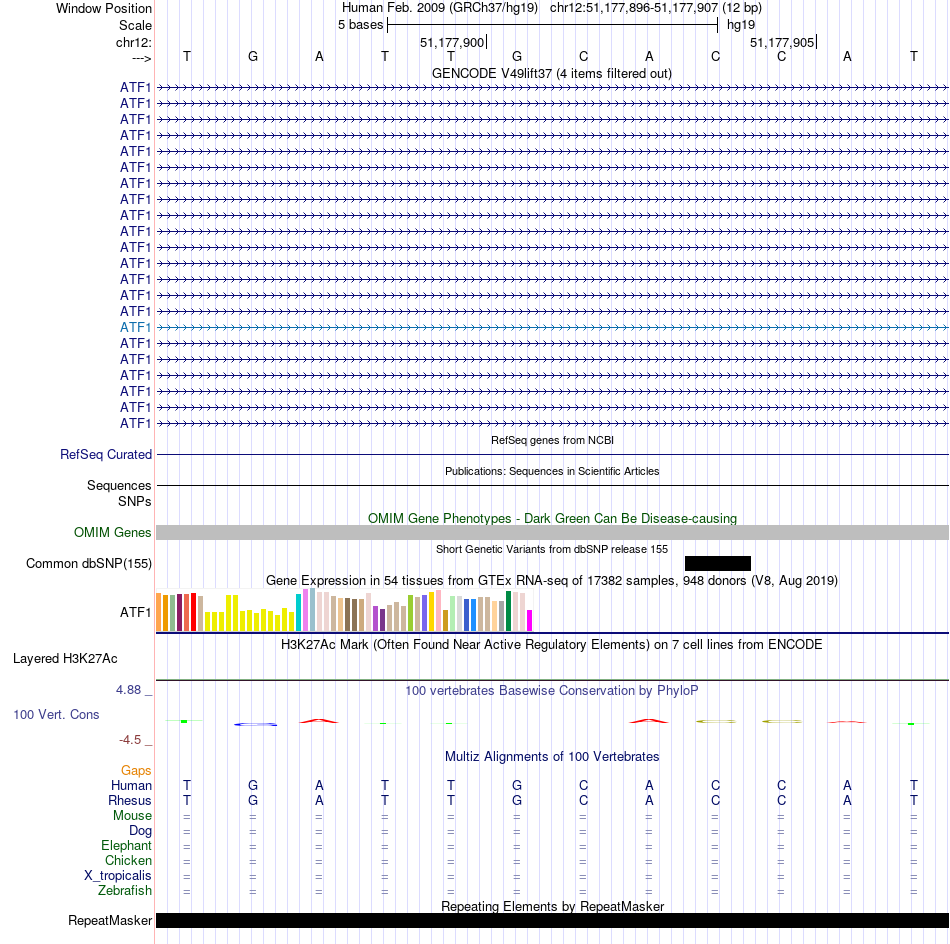Open Multiz Alignments of 100 Vertebrates title
Viewport: 950px width, 944px height.
coord(552,756)
